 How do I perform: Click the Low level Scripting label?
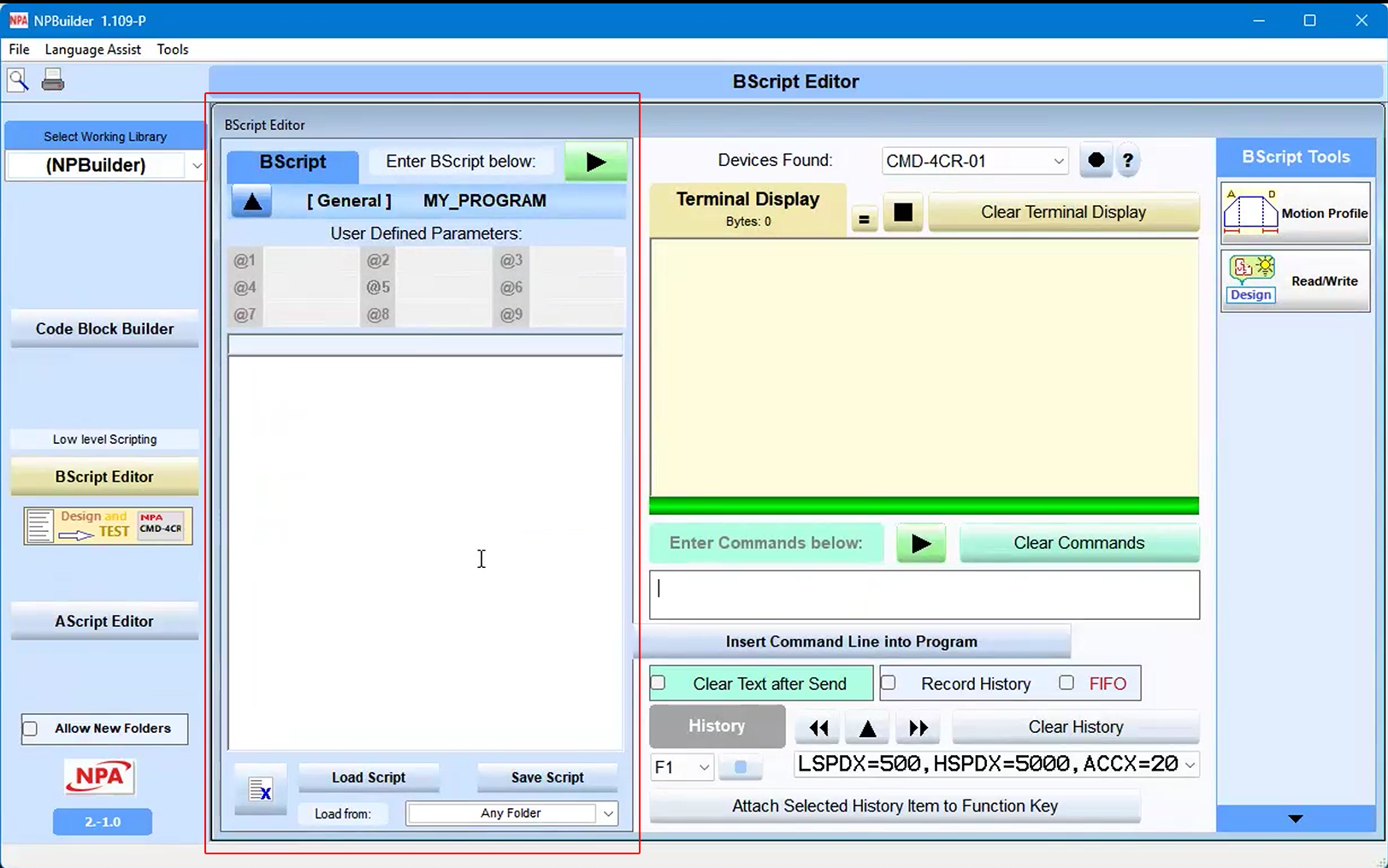coord(104,440)
